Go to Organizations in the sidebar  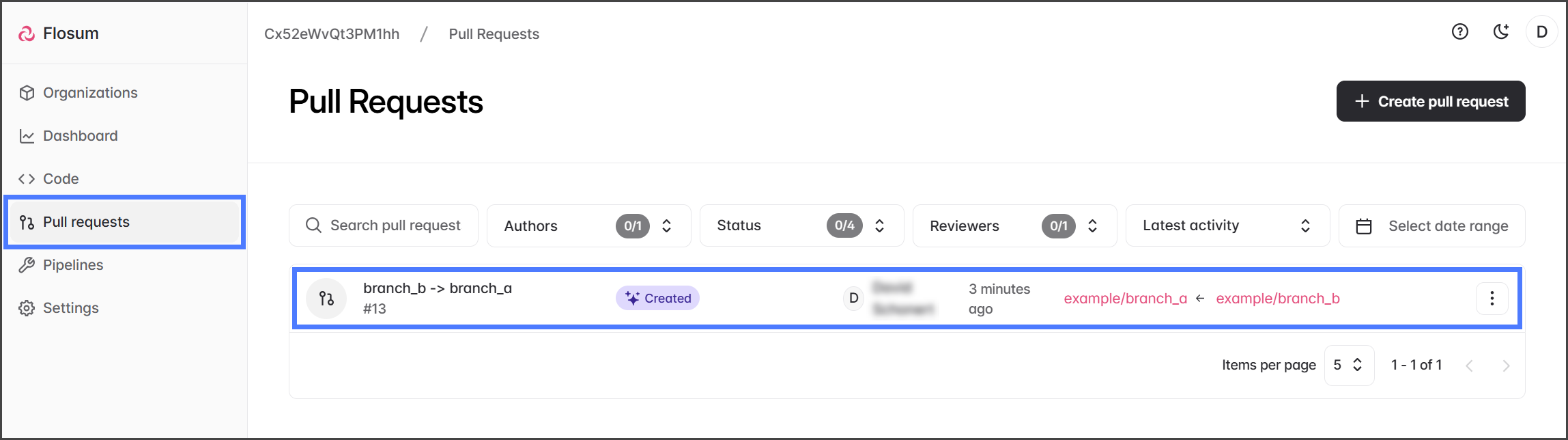pos(90,93)
